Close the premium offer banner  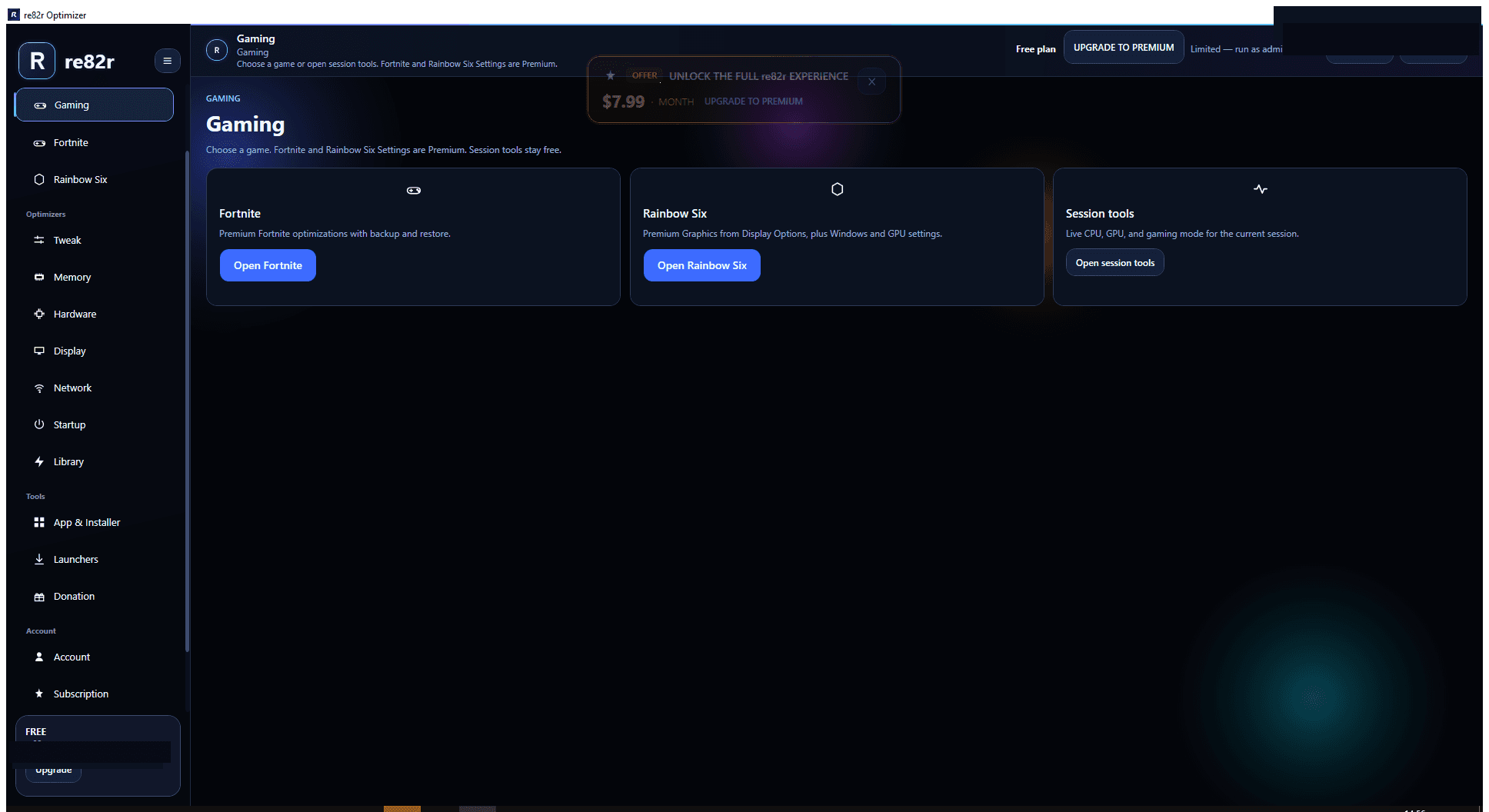click(x=871, y=82)
